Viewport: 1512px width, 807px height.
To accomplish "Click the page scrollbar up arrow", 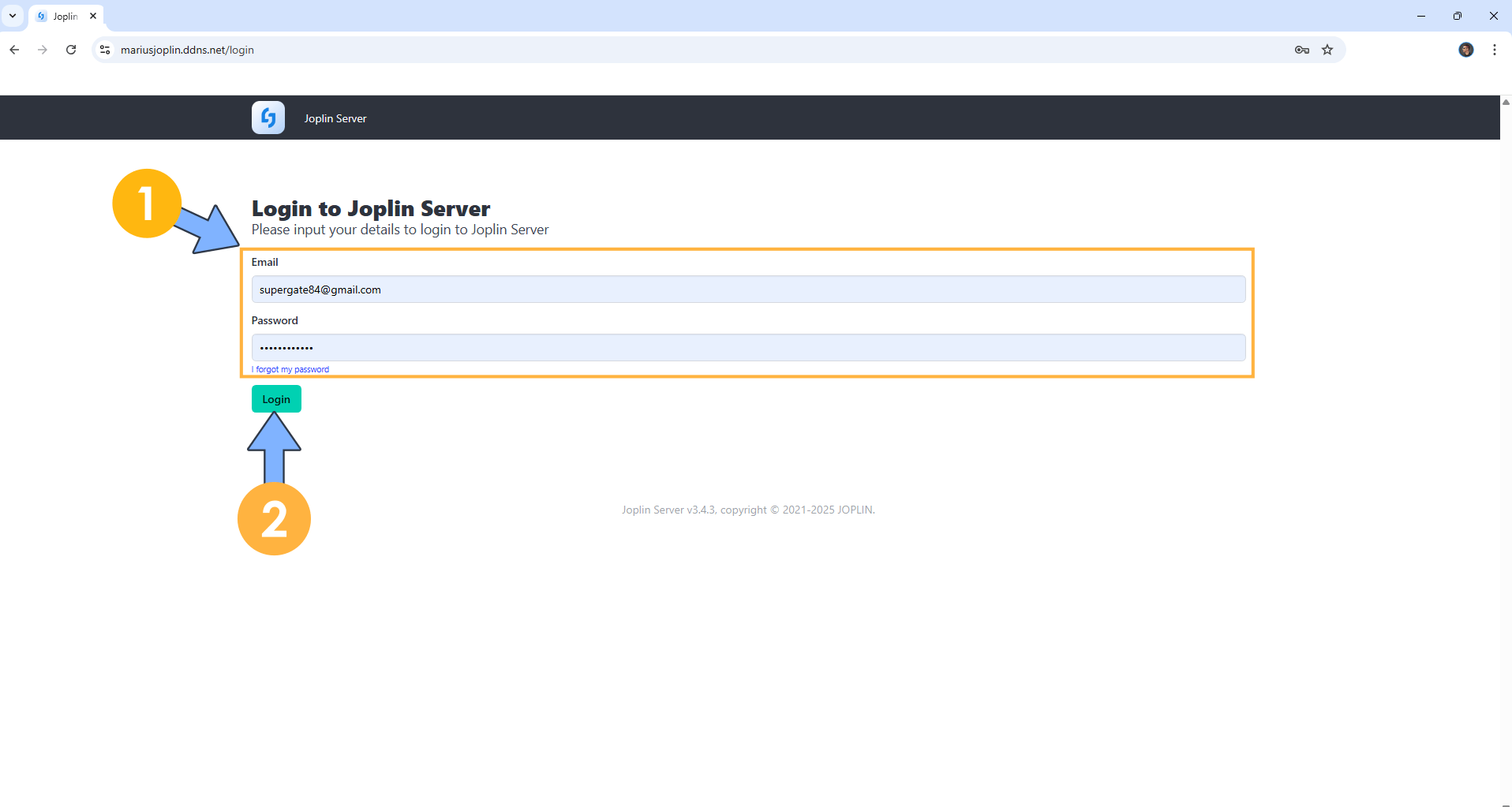I will tap(1506, 102).
